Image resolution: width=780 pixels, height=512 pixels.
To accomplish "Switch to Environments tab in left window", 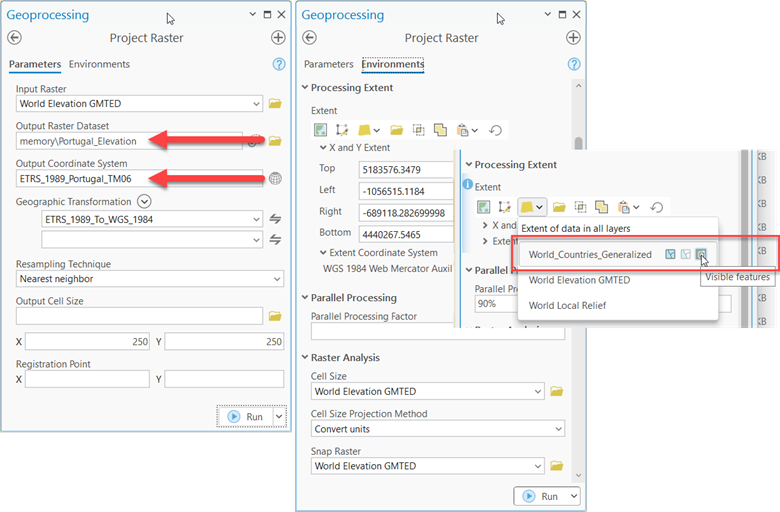I will (99, 64).
